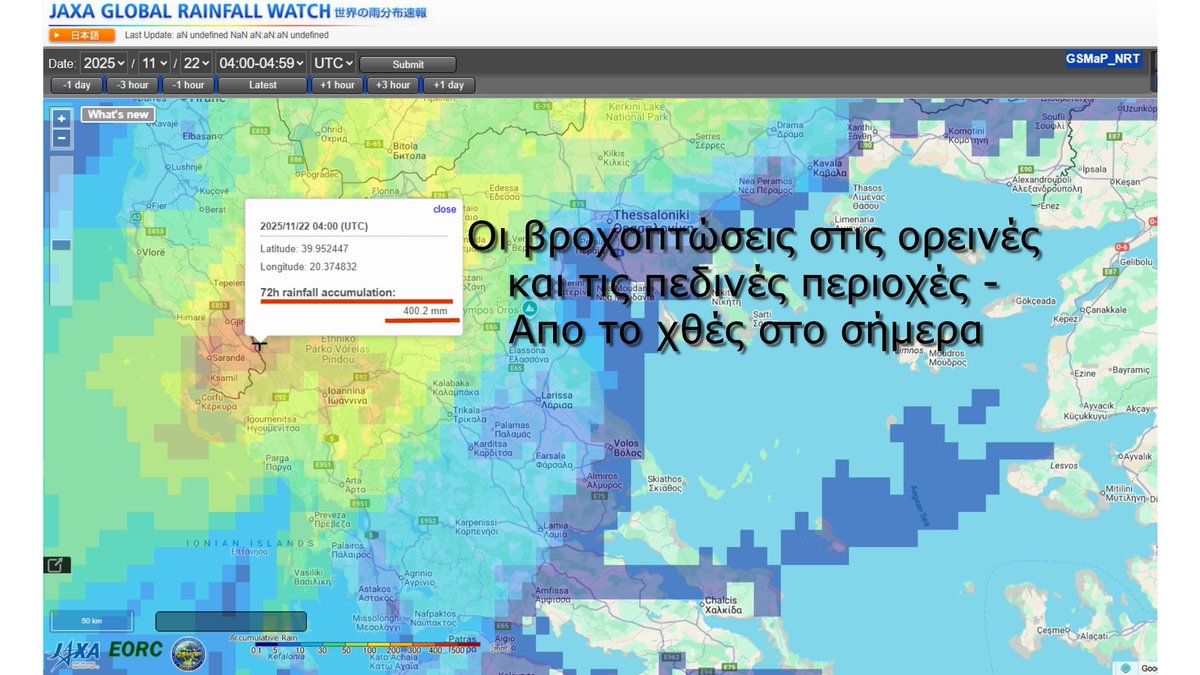Viewport: 1200px width, 675px height.
Task: Click the Last Update status text
Action: (227, 35)
